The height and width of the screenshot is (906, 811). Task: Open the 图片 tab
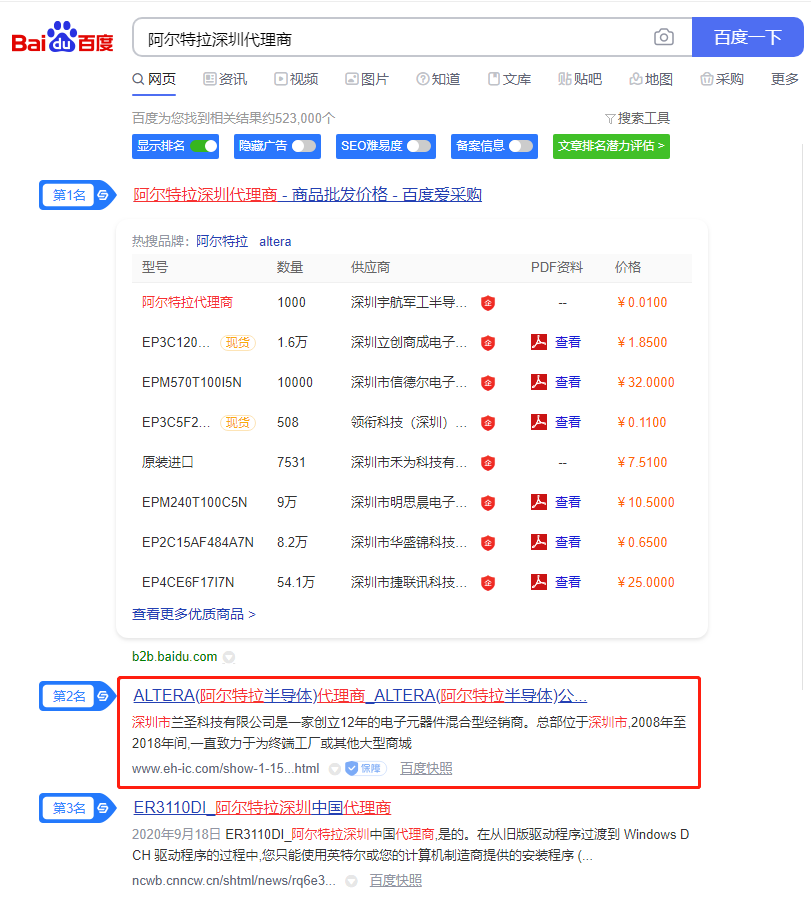click(x=366, y=79)
